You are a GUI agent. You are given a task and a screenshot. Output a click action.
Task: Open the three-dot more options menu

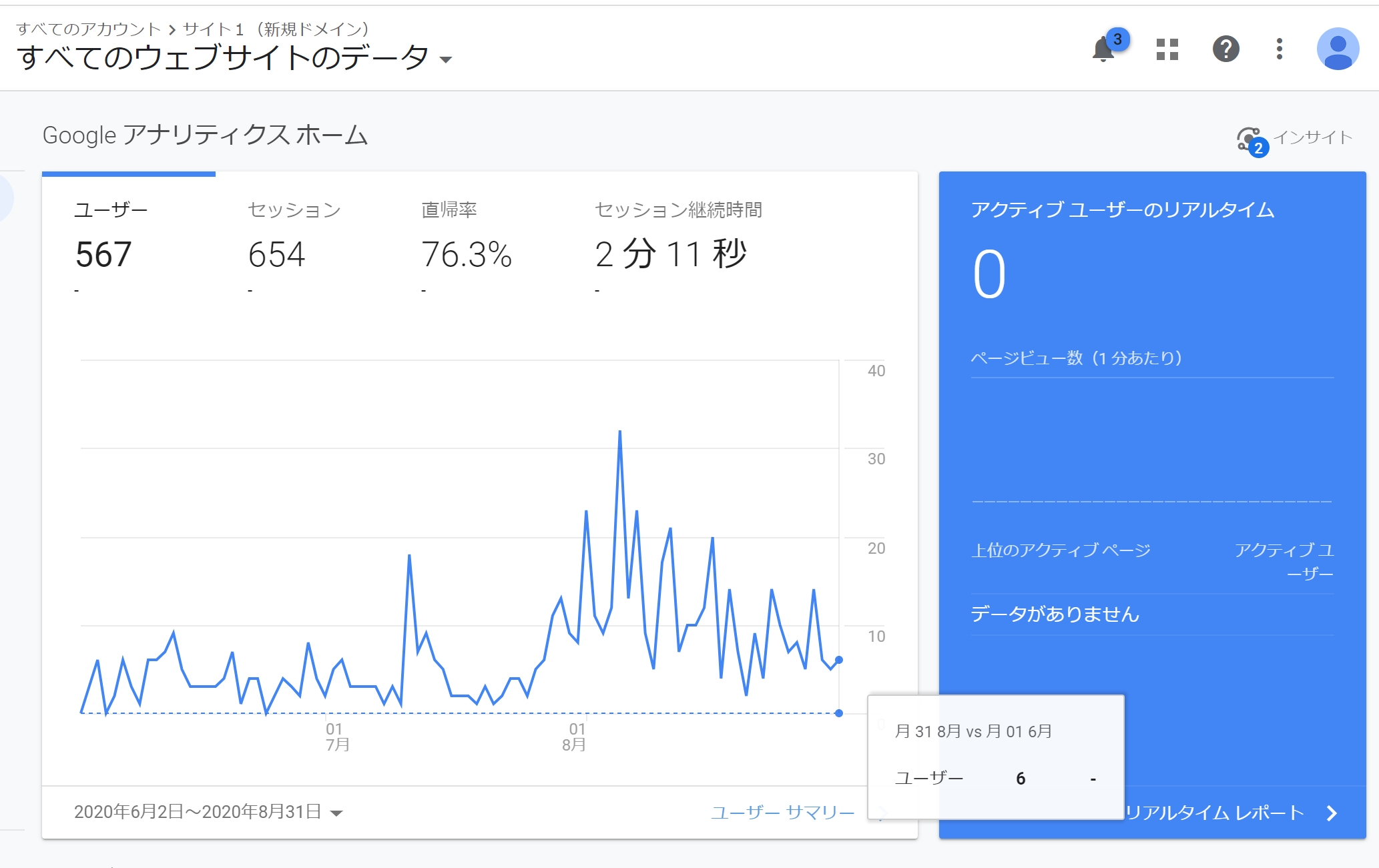[1279, 49]
